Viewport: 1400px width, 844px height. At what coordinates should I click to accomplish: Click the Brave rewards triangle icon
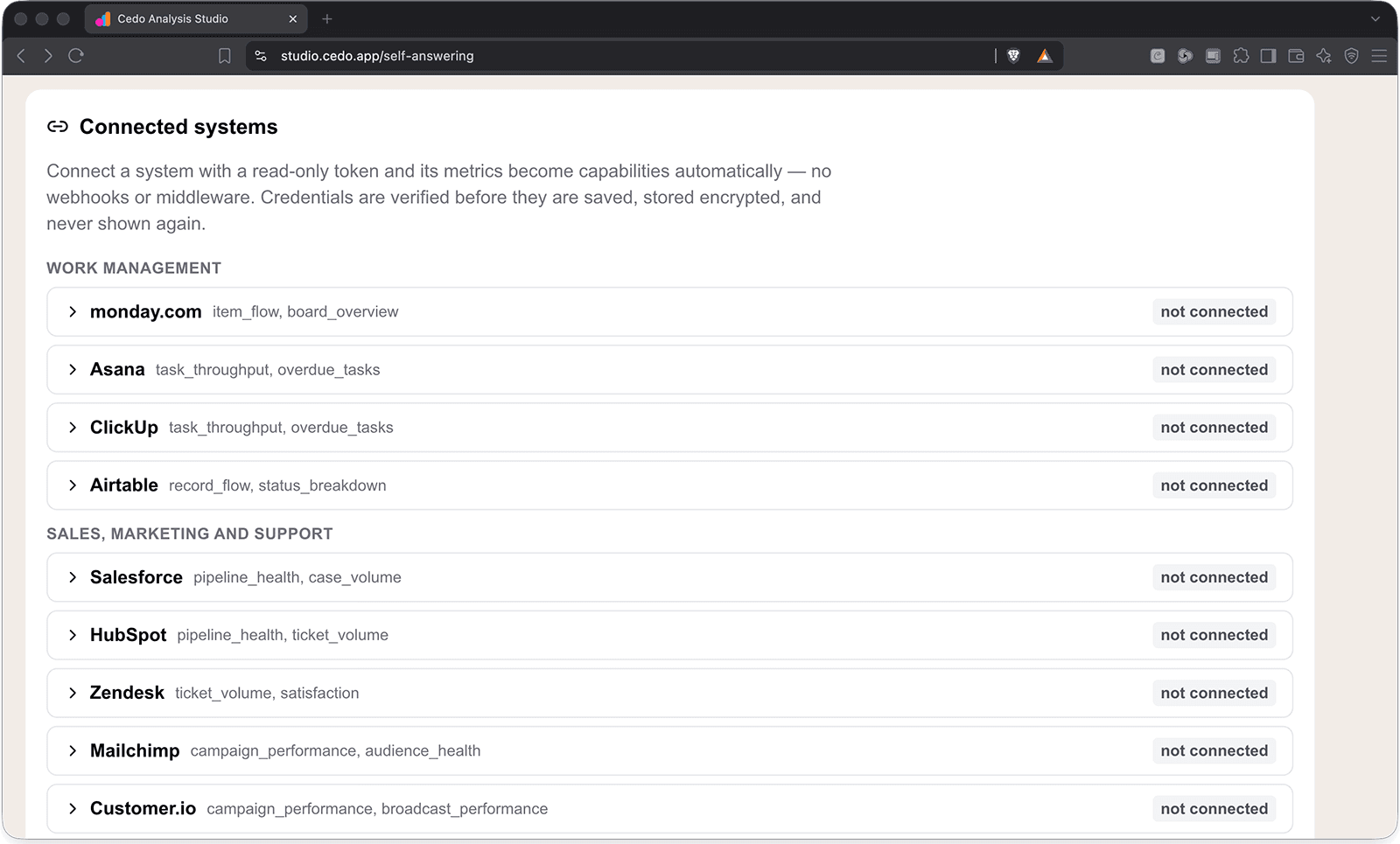point(1045,56)
